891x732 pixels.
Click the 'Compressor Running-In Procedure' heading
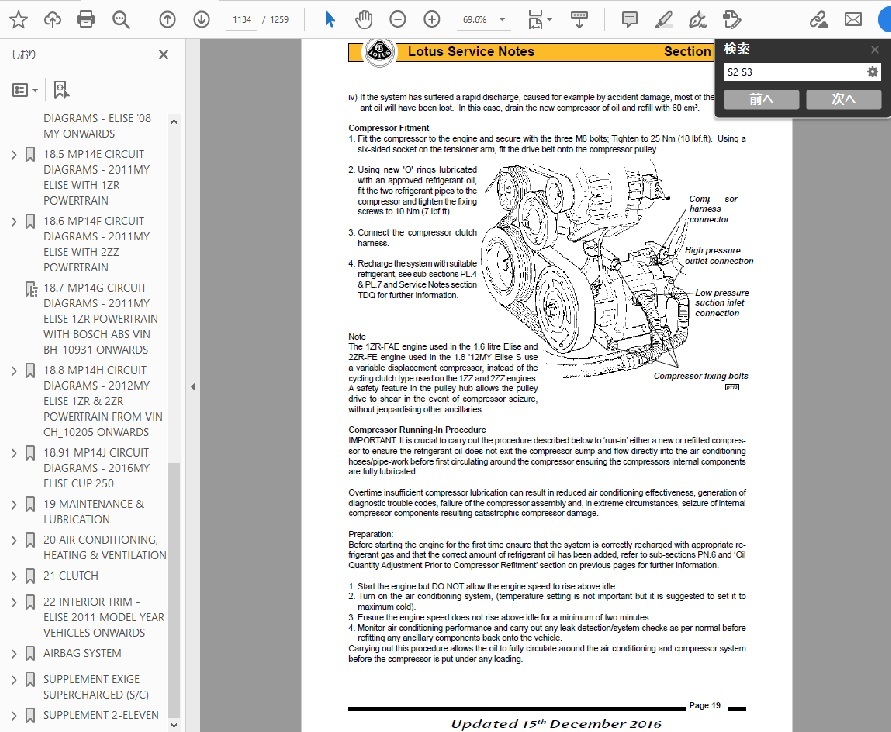pyautogui.click(x=417, y=430)
